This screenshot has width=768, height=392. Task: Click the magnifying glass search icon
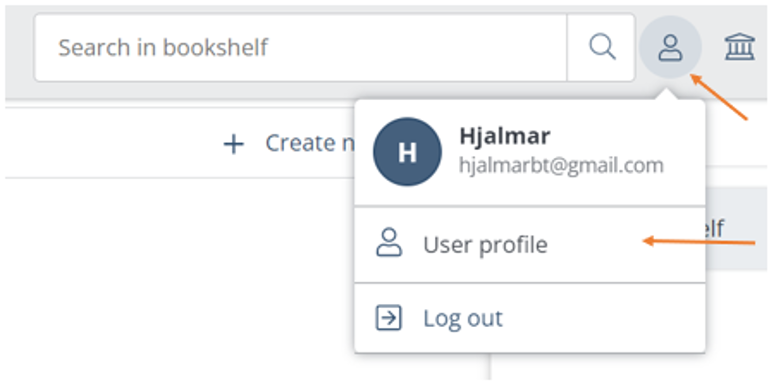coord(602,47)
